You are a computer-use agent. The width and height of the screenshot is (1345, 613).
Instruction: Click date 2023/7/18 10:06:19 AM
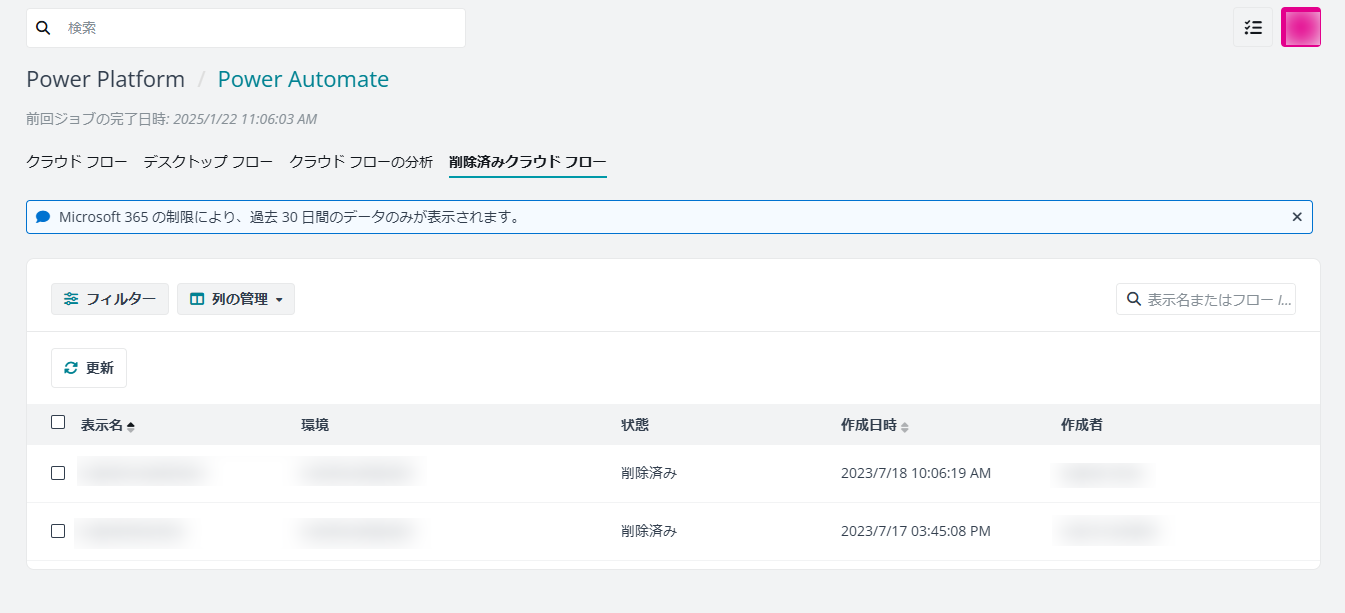(x=916, y=473)
